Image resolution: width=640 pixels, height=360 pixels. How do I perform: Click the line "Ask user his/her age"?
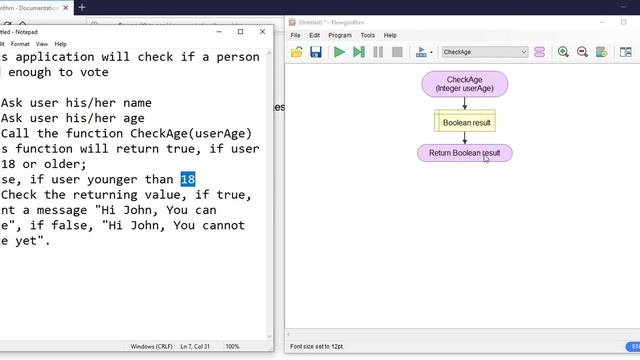[x=73, y=118]
